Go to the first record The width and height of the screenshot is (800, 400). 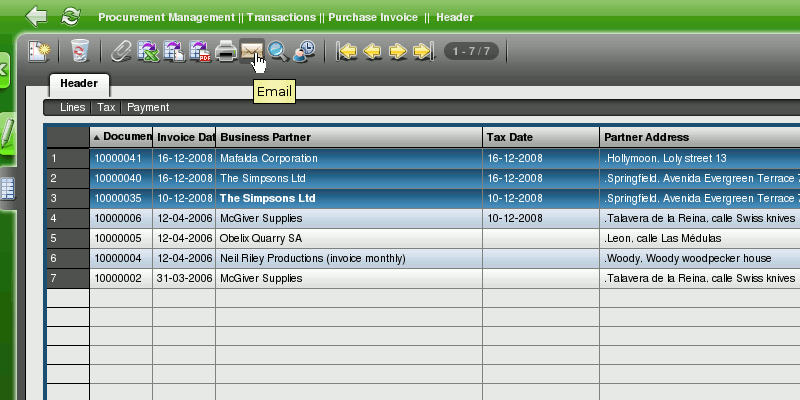point(347,51)
